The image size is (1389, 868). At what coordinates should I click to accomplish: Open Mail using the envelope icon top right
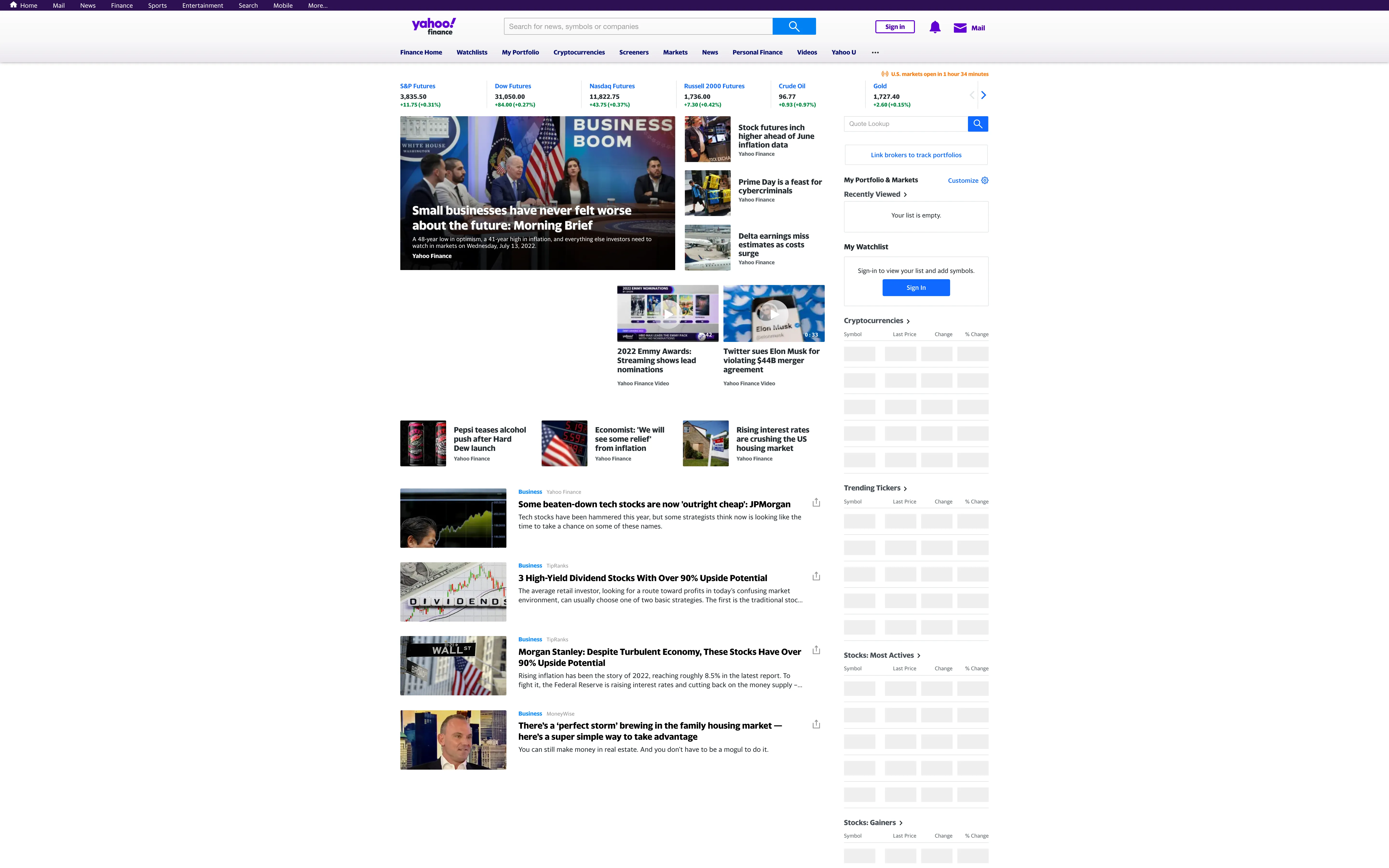(x=960, y=27)
